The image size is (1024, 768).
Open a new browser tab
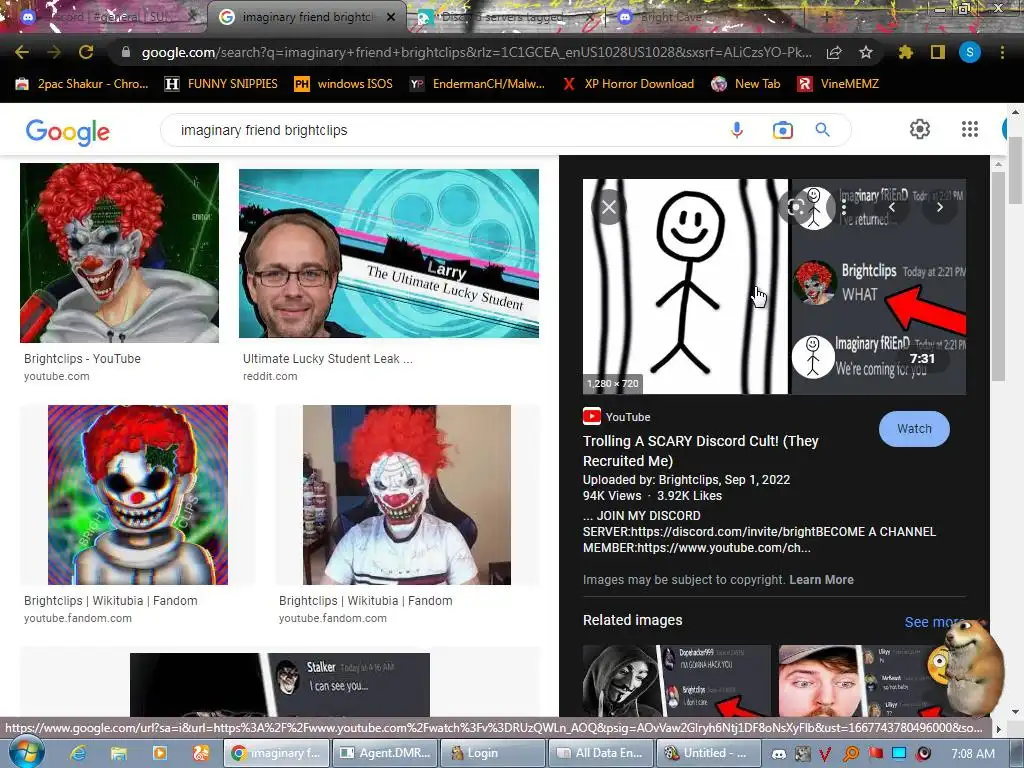826,17
